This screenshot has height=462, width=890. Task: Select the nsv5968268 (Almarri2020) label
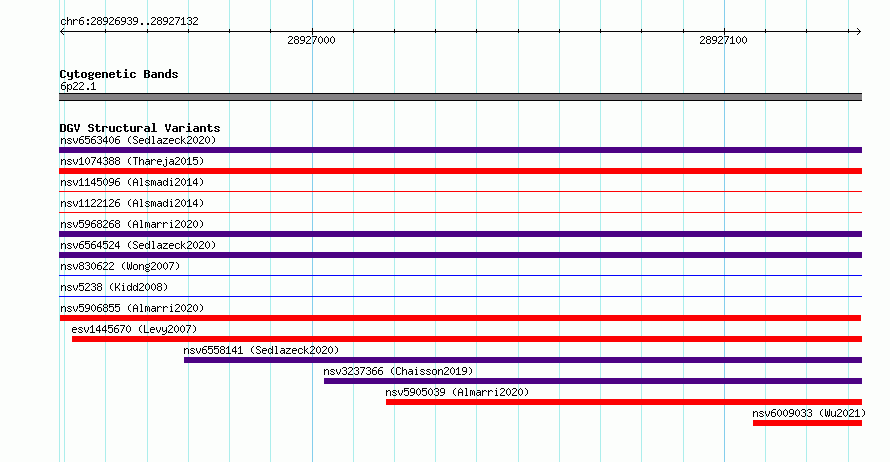132,224
